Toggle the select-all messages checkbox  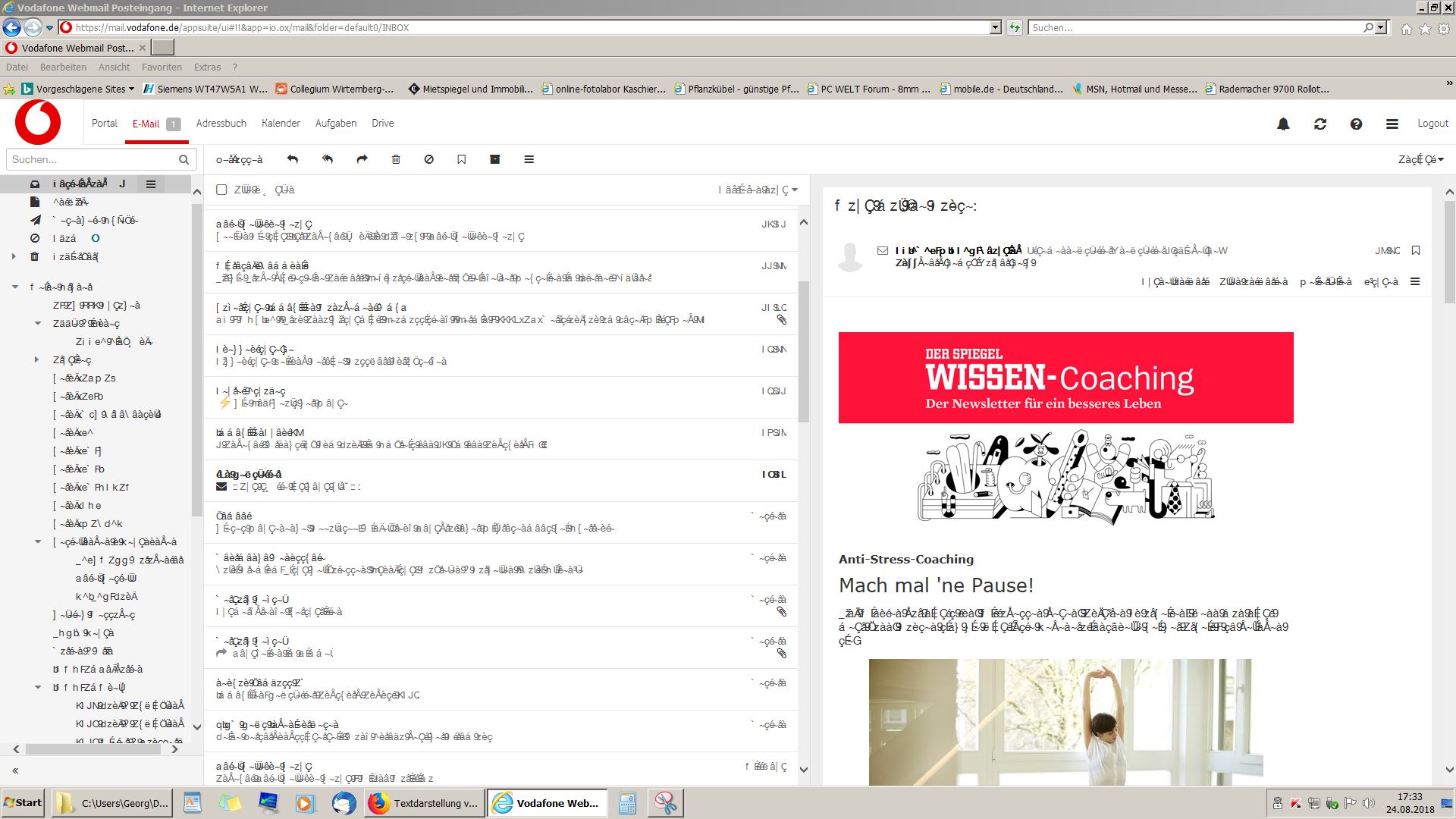(x=221, y=190)
